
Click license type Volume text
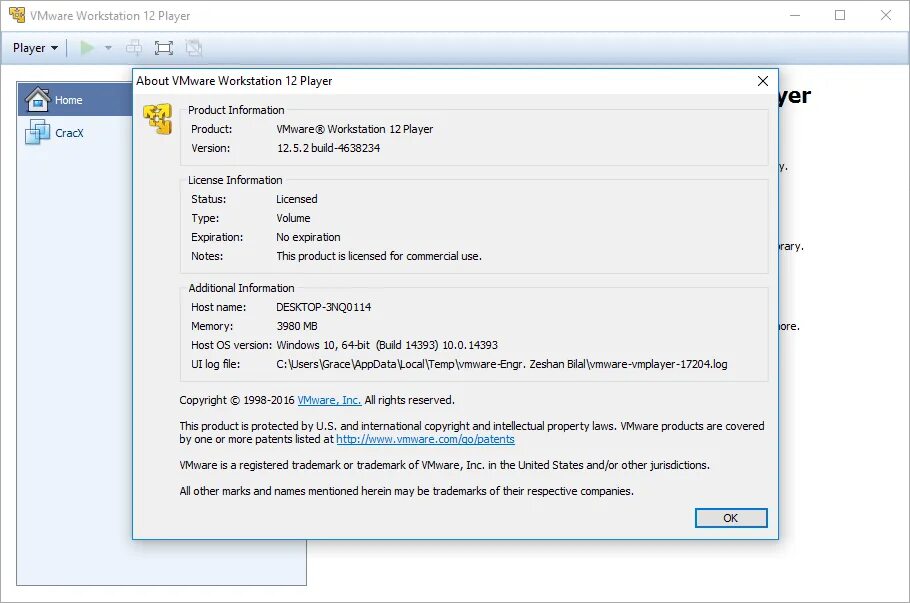[293, 218]
